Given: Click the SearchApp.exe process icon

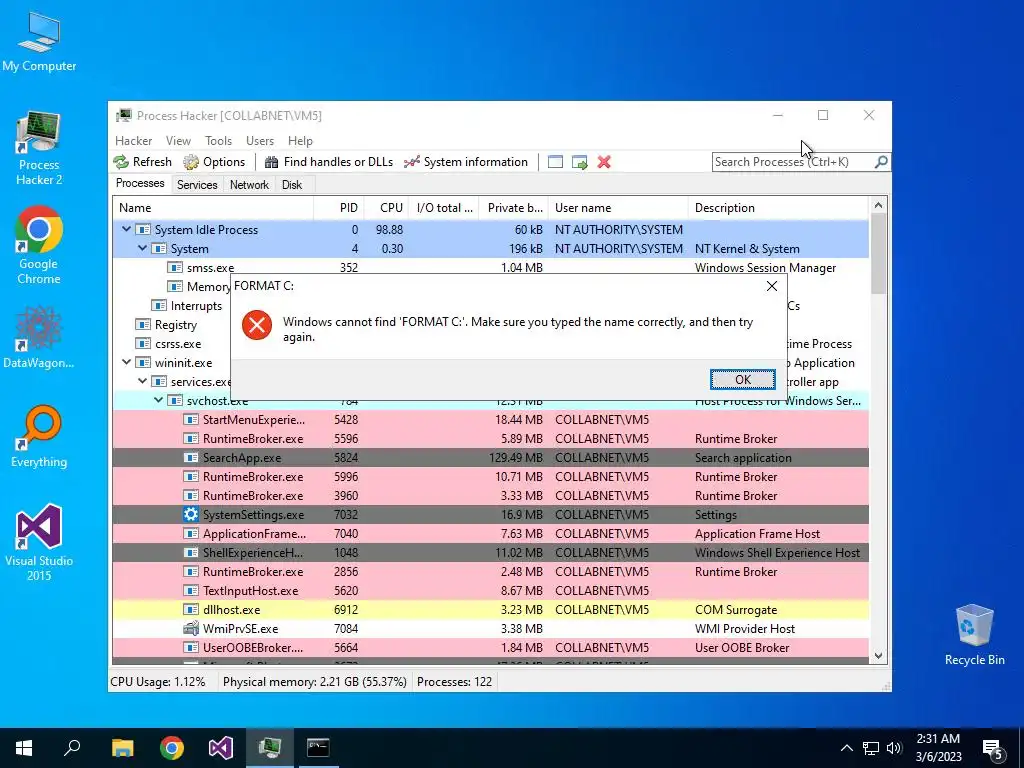Looking at the screenshot, I should tap(191, 458).
